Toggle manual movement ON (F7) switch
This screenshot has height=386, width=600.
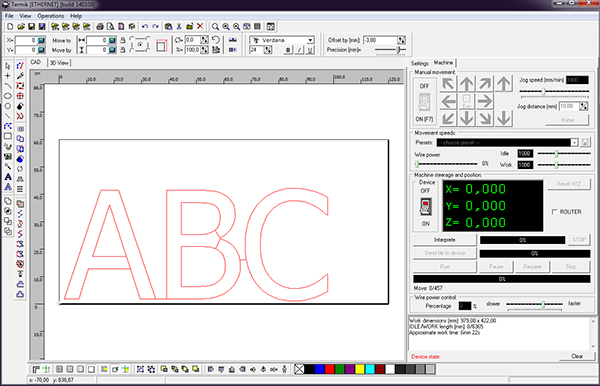(x=424, y=103)
